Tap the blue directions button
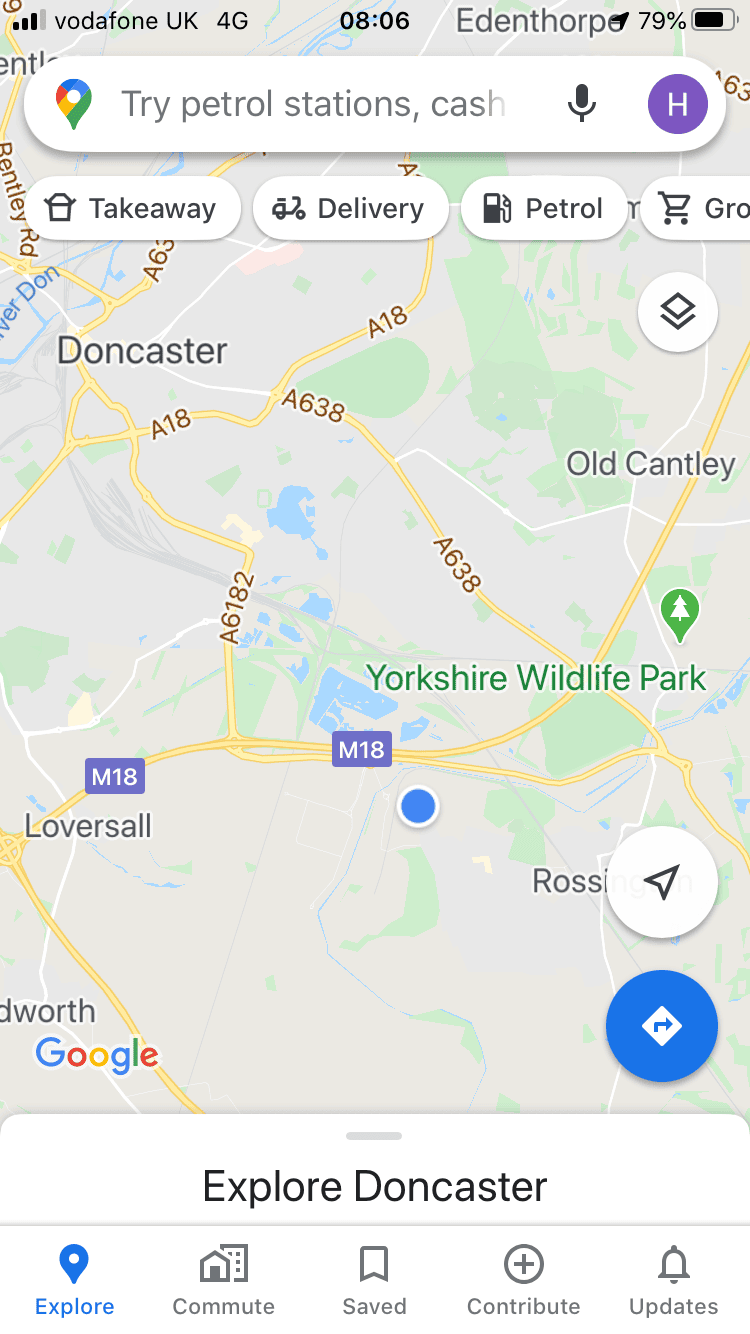 click(x=662, y=1026)
